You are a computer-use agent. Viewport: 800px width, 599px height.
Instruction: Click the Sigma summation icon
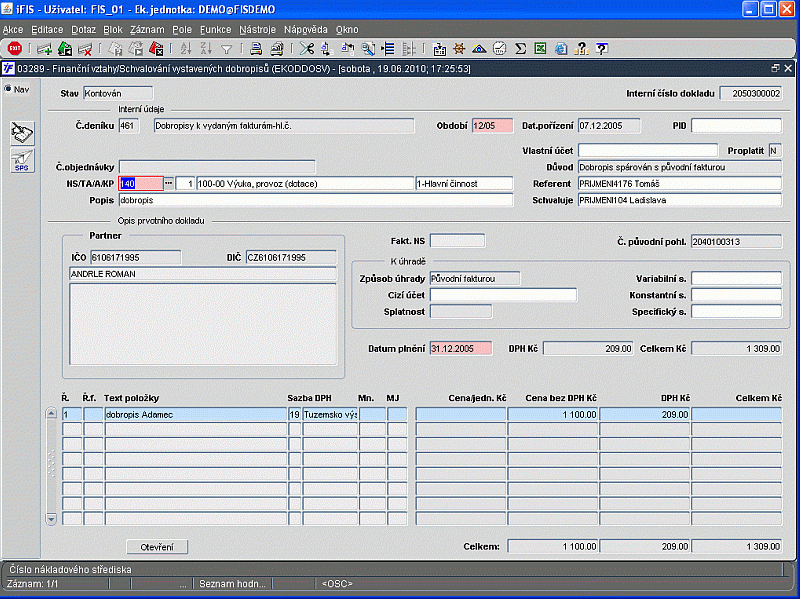(520, 49)
